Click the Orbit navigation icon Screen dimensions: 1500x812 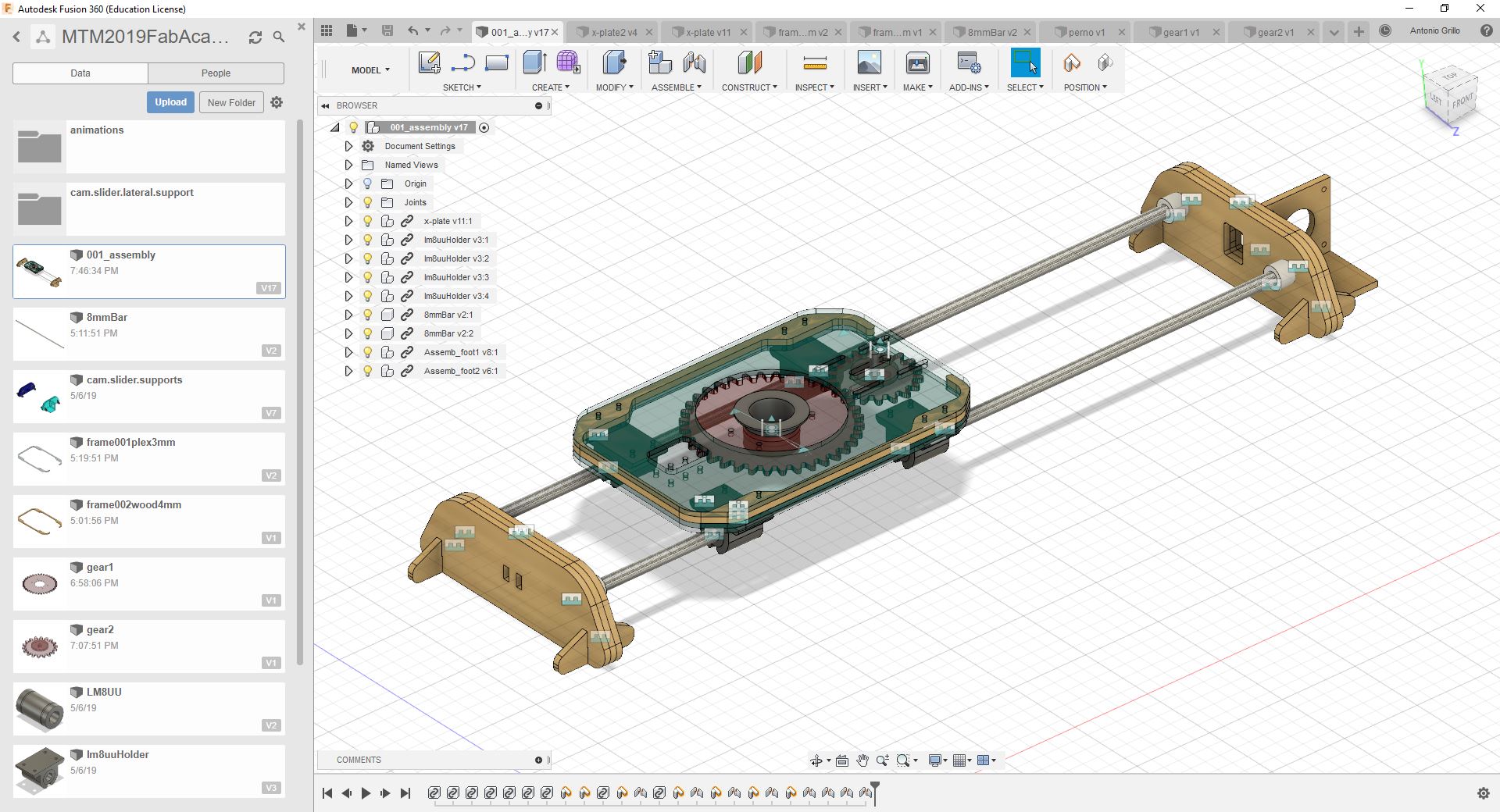(816, 760)
